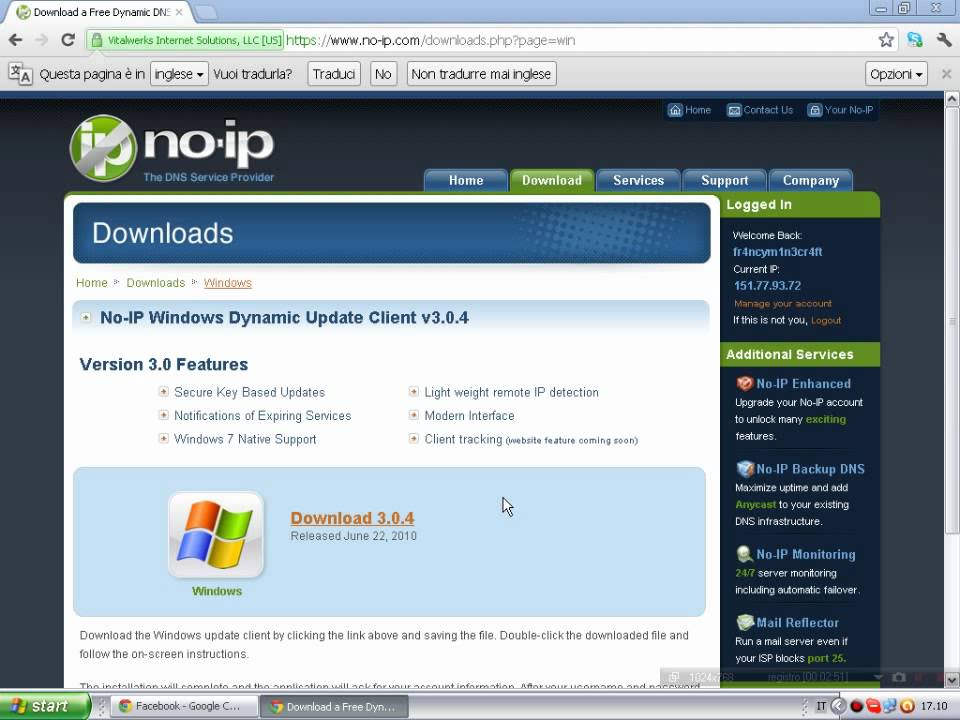Click the Windows logo download icon

pos(216,535)
